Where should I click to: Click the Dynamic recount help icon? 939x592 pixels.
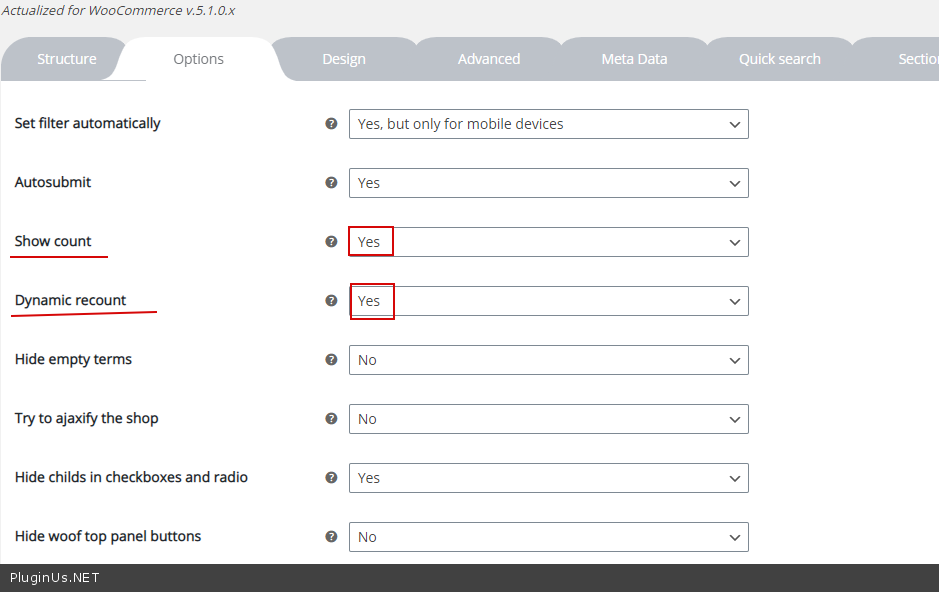[x=331, y=301]
